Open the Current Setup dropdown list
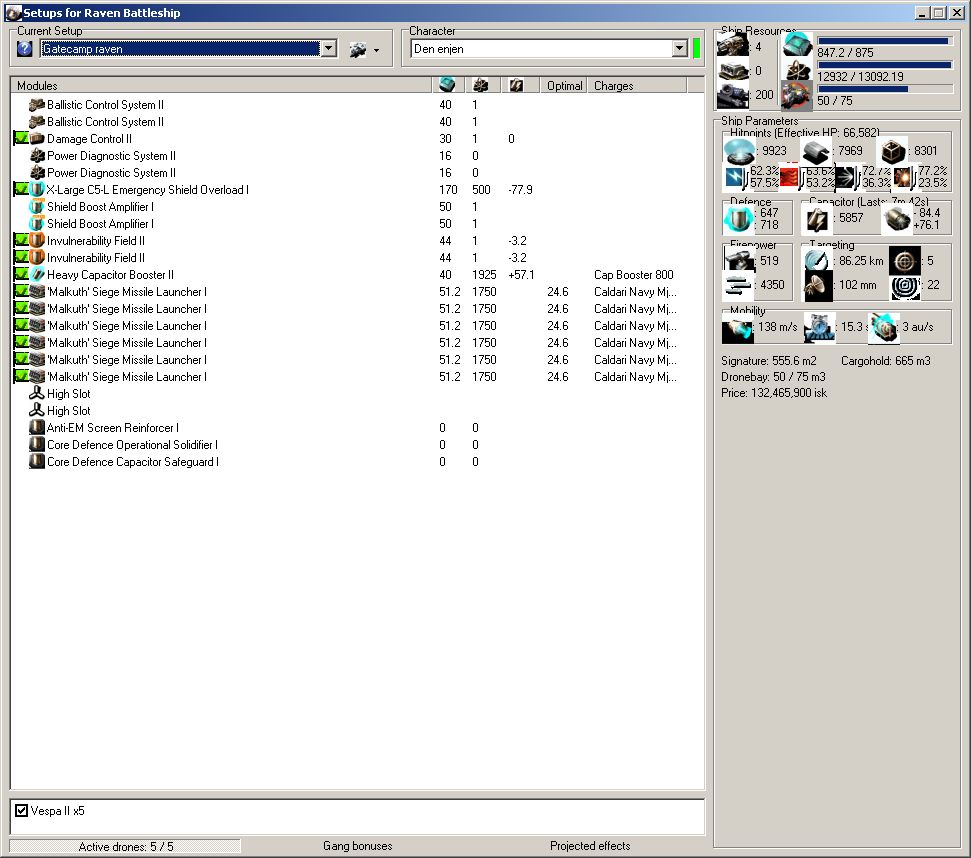Image resolution: width=971 pixels, height=858 pixels. pyautogui.click(x=328, y=49)
